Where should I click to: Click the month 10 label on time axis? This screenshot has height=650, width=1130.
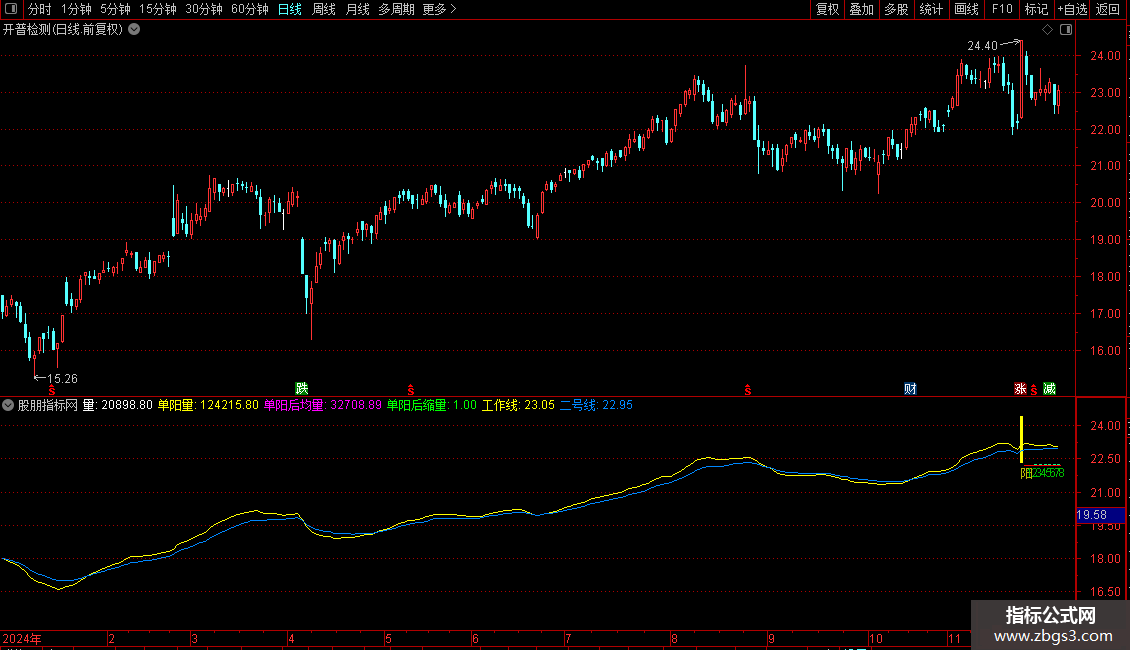click(x=876, y=638)
